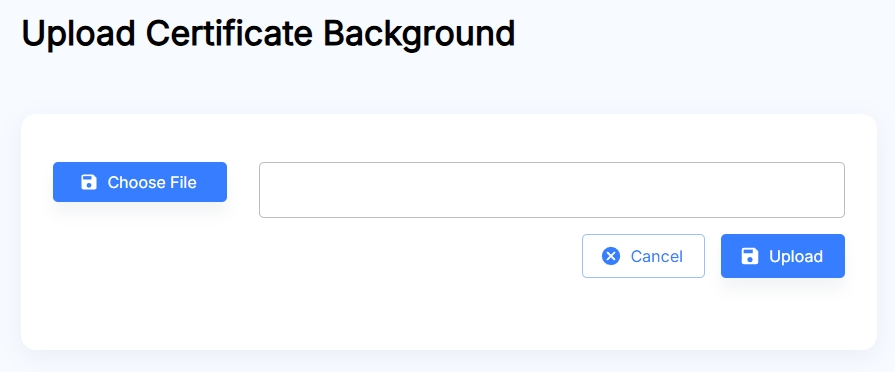Click the disk icon on Choose File
The width and height of the screenshot is (895, 372).
tap(88, 182)
